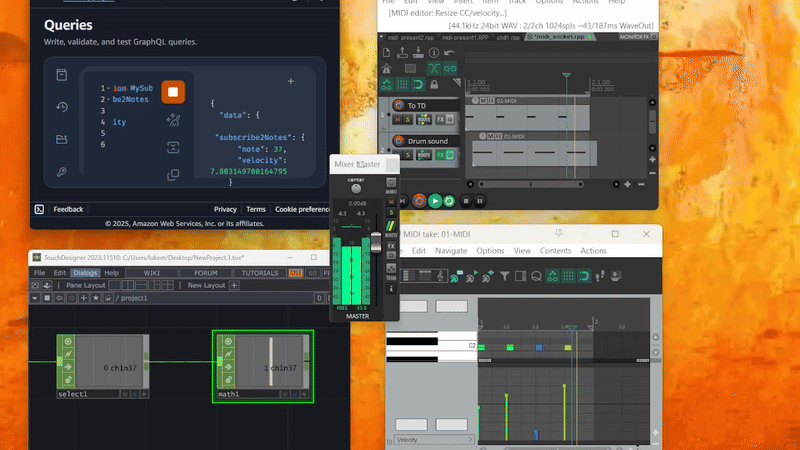Toggle the metronome icon in REAPER
Screen dimensions: 800x450
386,68
